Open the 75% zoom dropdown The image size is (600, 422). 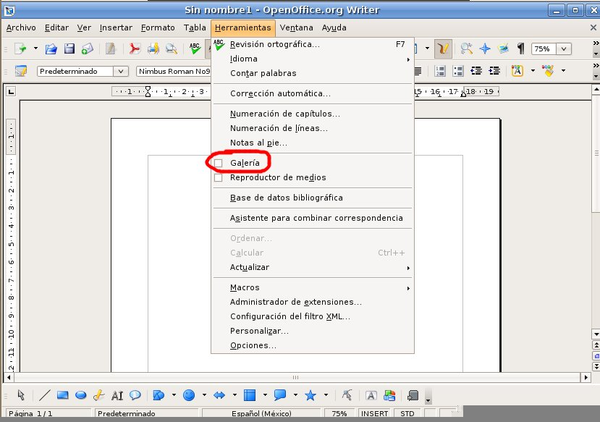tap(561, 48)
